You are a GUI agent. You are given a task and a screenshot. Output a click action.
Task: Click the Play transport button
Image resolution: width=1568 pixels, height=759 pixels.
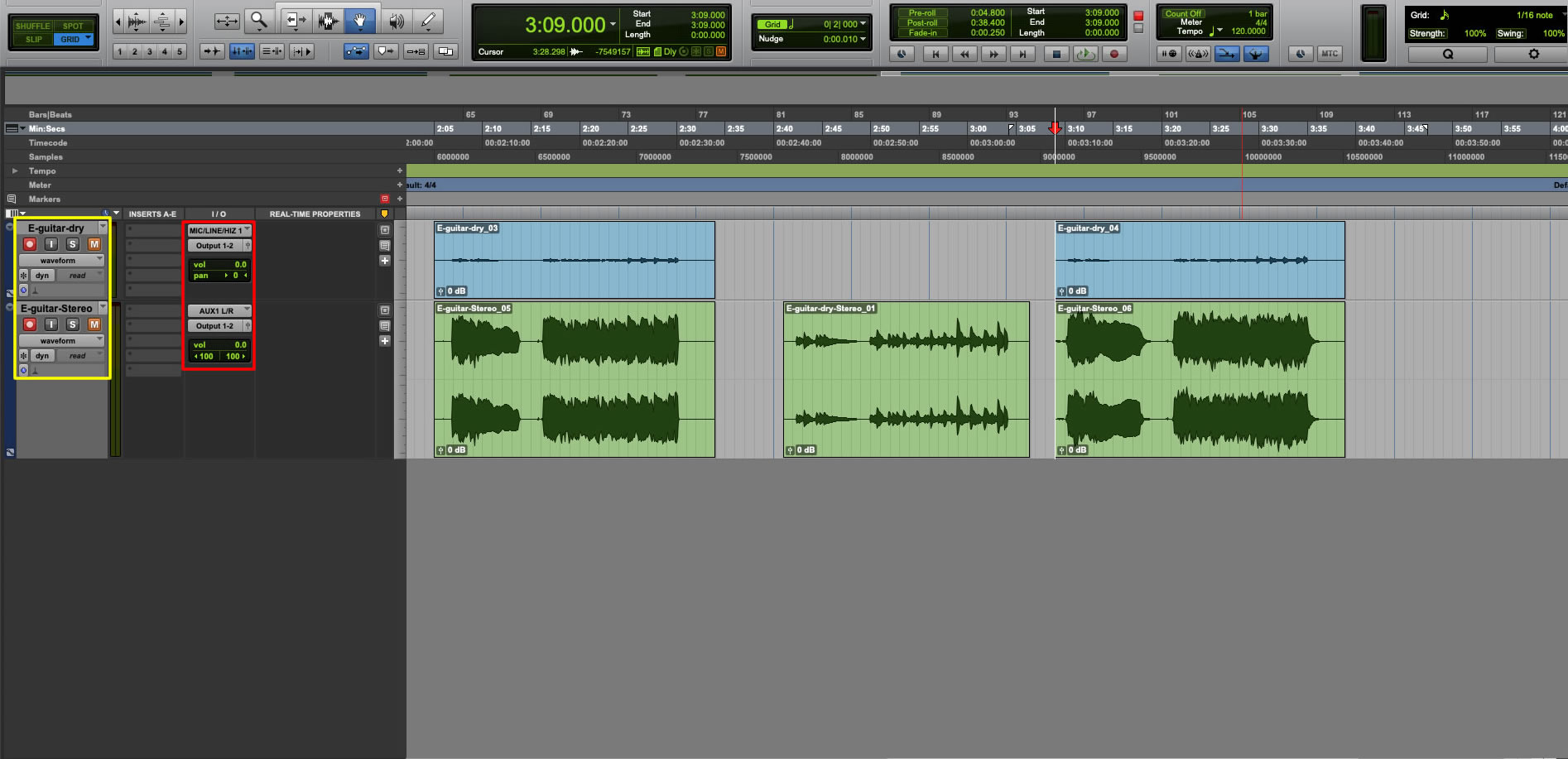(1085, 54)
